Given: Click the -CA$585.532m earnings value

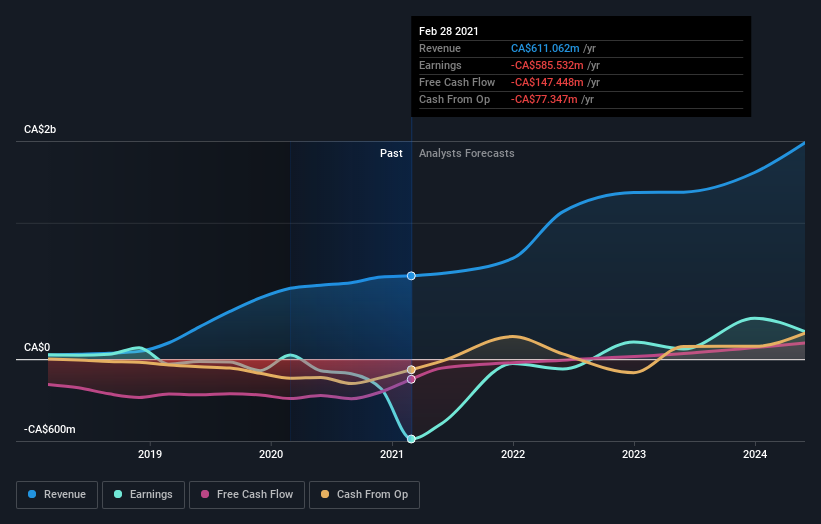Looking at the screenshot, I should [547, 65].
